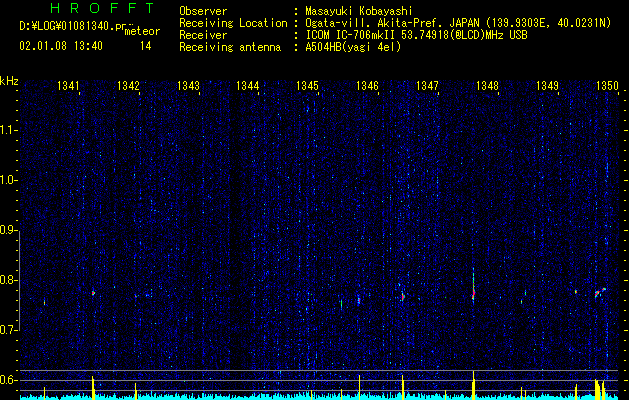629x400 pixels.
Task: Click the 1348 time axis label
Action: point(487,86)
